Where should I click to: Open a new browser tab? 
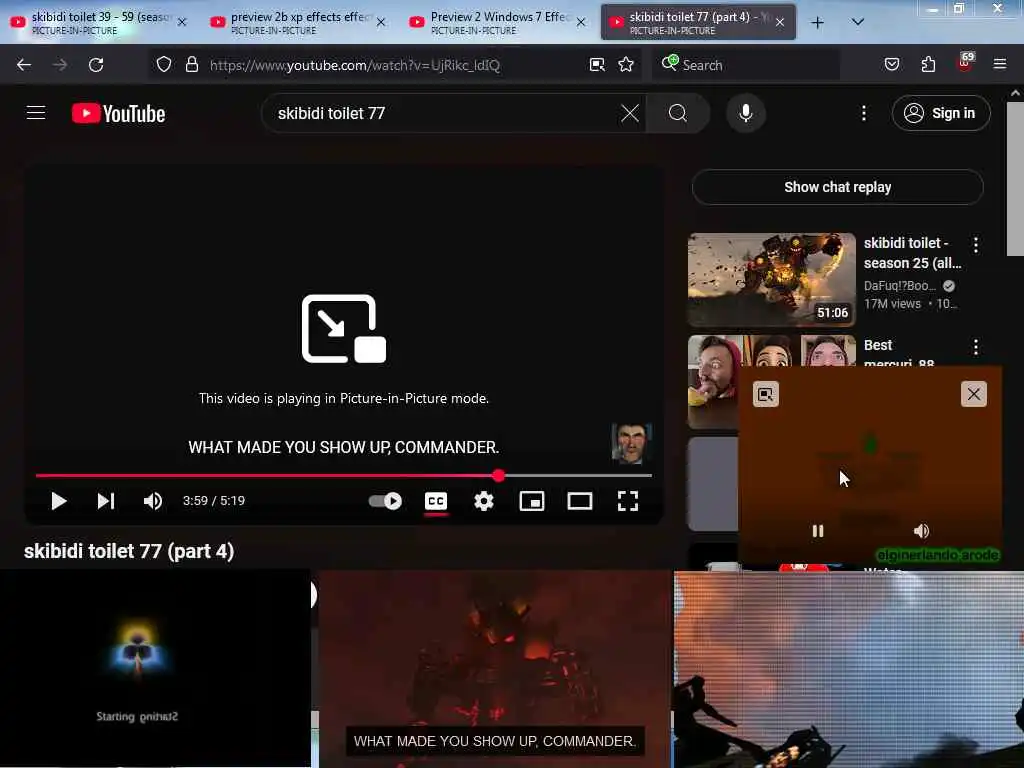(x=818, y=22)
